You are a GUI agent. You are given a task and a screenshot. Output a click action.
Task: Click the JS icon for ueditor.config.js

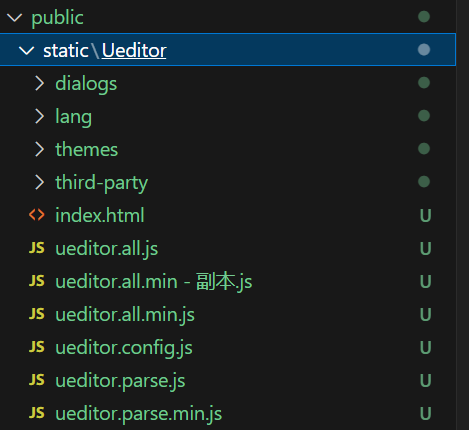pos(37,347)
